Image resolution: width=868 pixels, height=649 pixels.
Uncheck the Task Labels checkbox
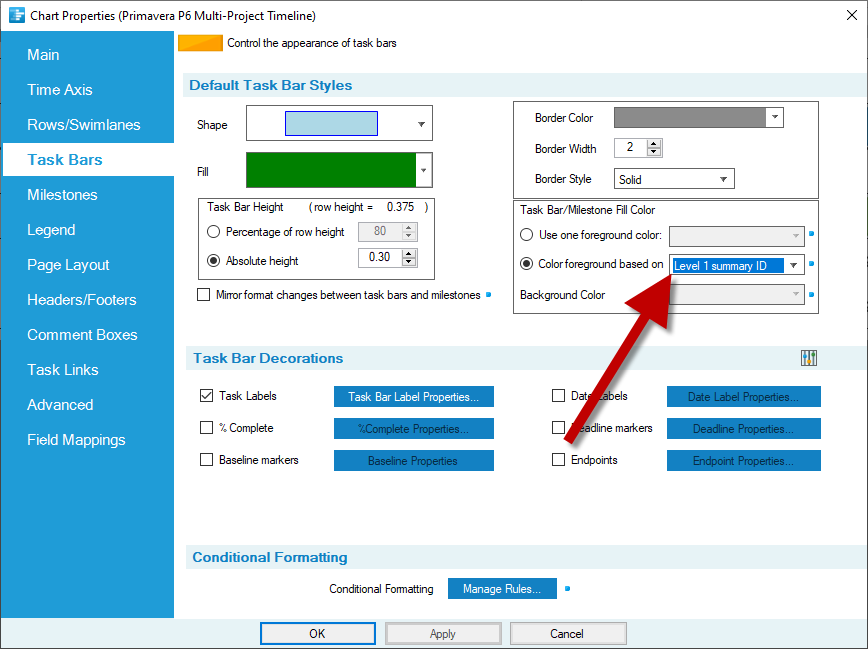206,396
